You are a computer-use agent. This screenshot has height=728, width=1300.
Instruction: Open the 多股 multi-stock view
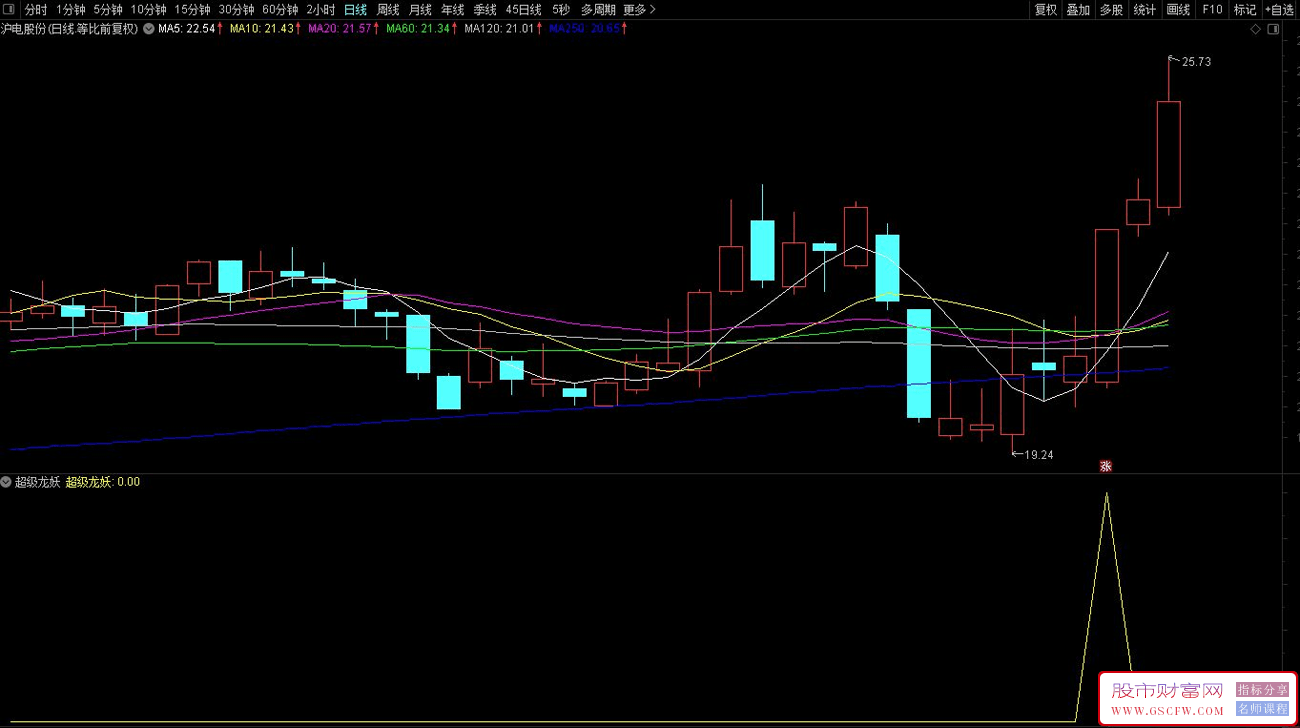1111,9
